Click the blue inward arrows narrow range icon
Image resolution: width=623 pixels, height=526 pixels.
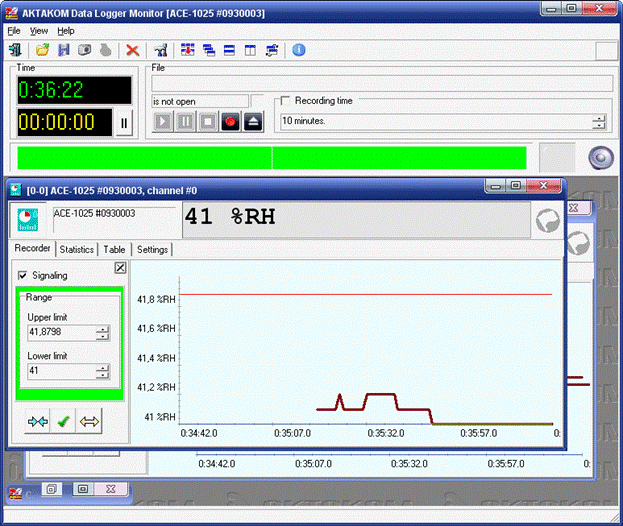click(x=38, y=422)
